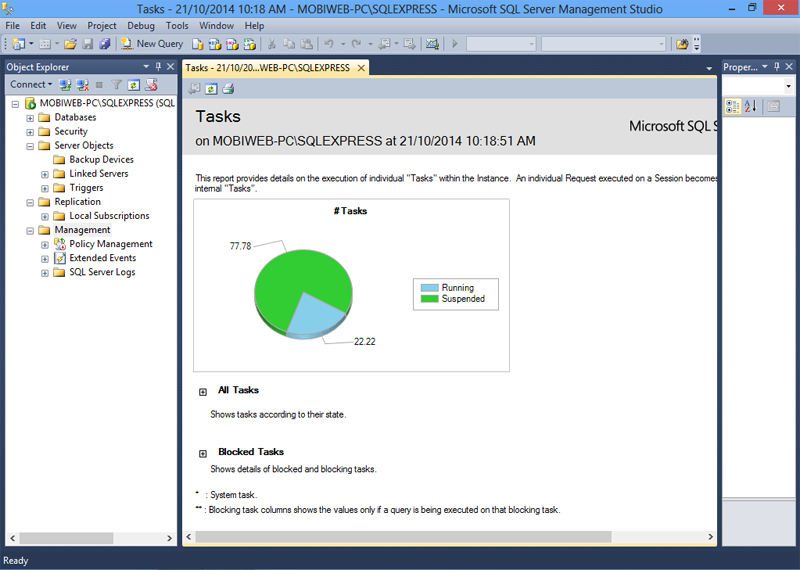Select the MOBIWEB-PC\SQLEXPRESS server node
Viewport: 800px width, 570px height.
tap(107, 103)
